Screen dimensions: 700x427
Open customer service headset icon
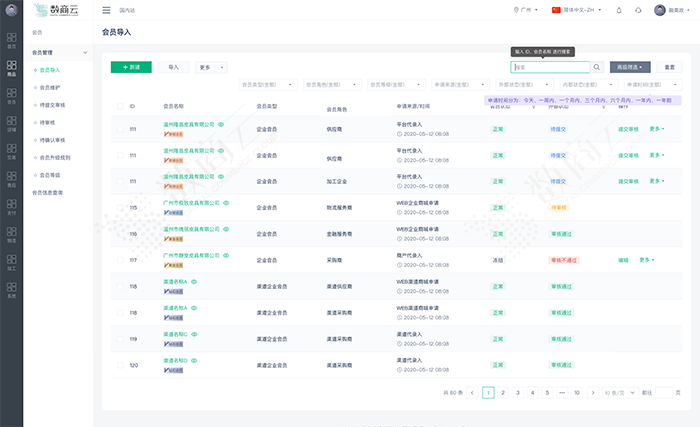pos(639,10)
